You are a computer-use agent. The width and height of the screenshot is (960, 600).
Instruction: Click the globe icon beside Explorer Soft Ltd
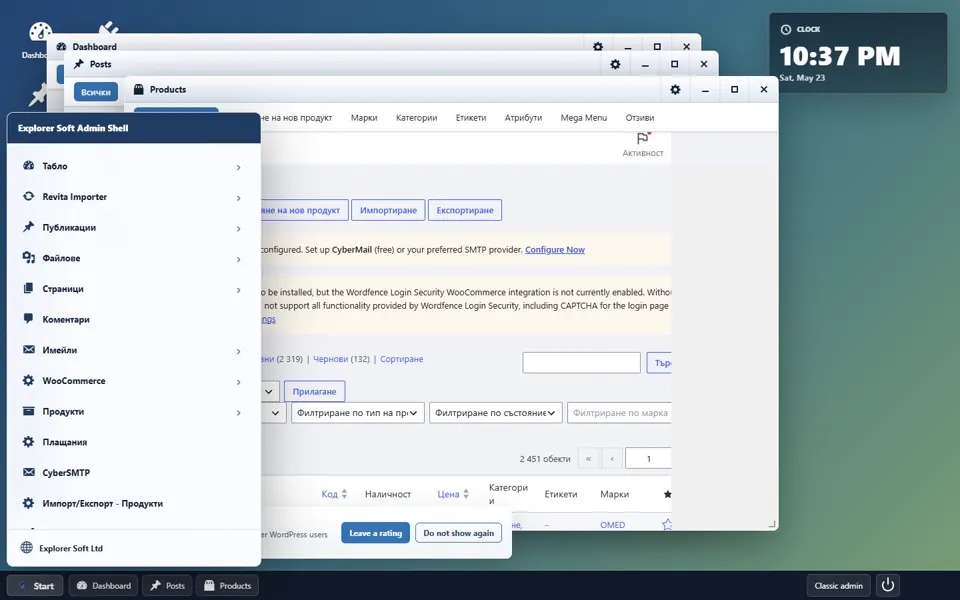[26, 547]
